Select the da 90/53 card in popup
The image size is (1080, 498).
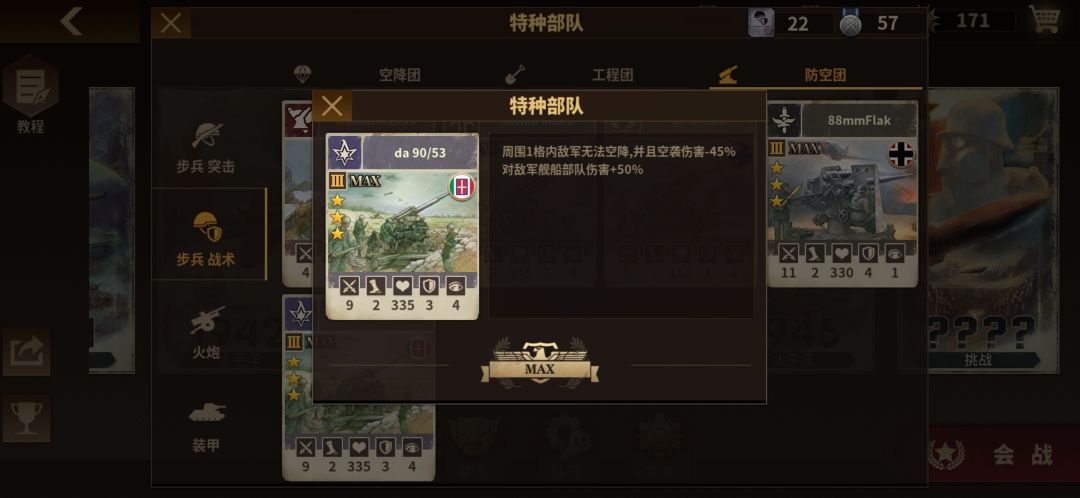point(402,227)
